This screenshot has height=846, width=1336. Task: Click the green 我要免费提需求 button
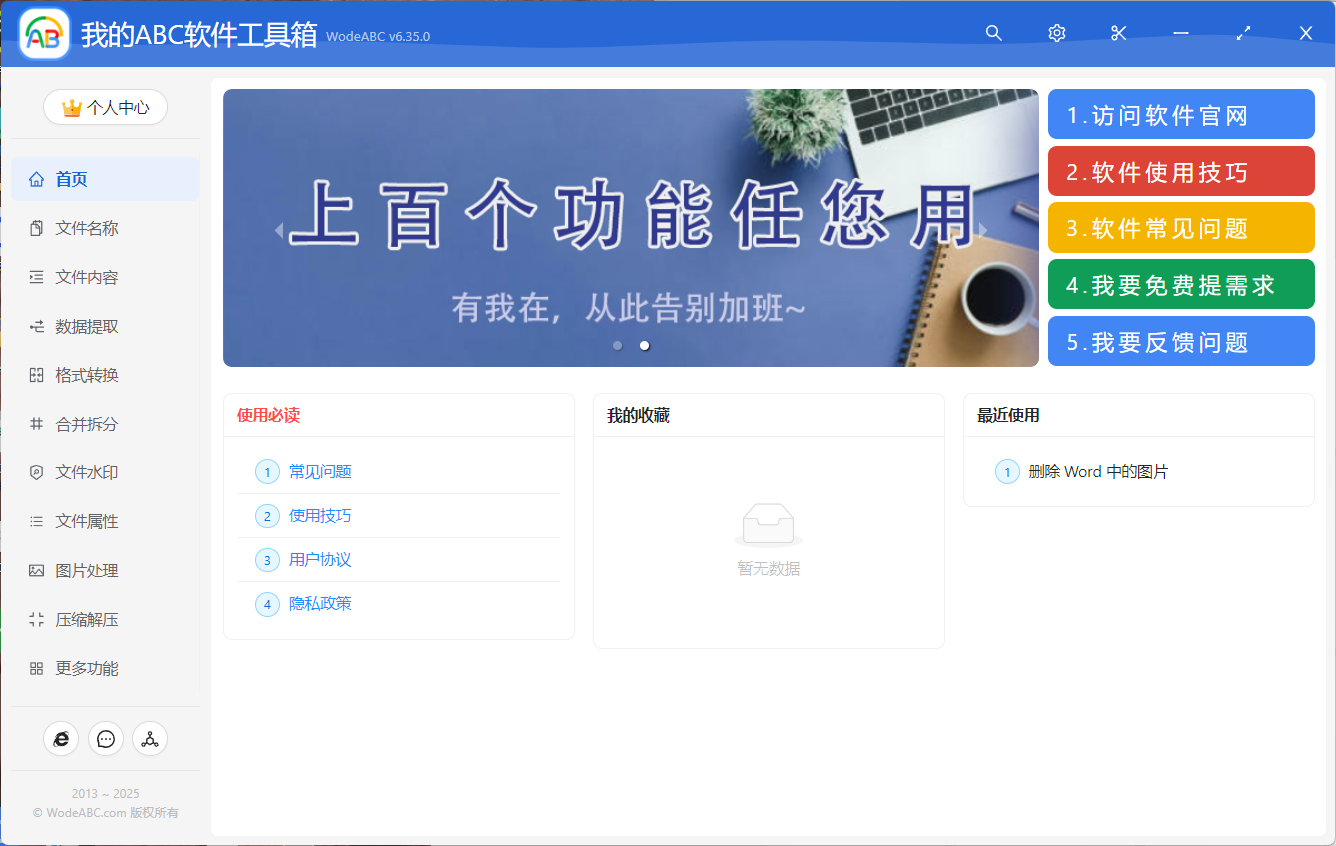pyautogui.click(x=1180, y=285)
